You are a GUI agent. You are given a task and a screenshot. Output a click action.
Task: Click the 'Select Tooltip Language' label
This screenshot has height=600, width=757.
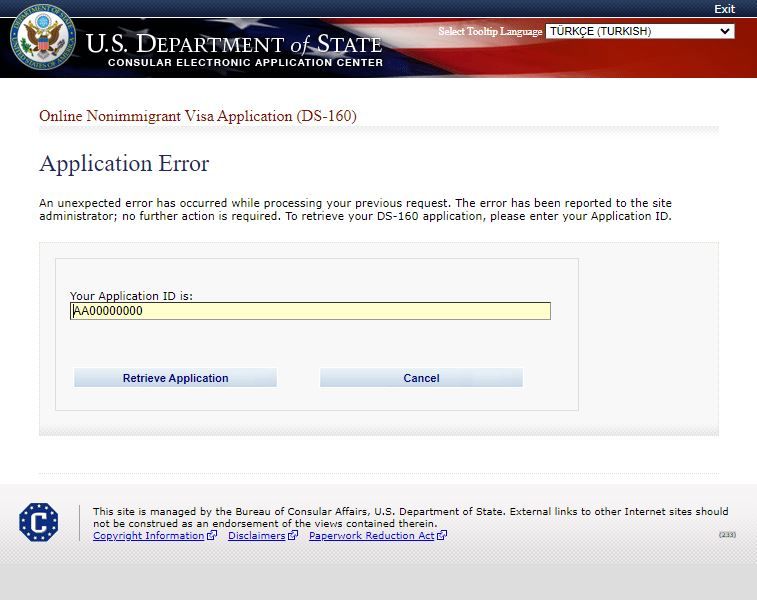click(490, 31)
